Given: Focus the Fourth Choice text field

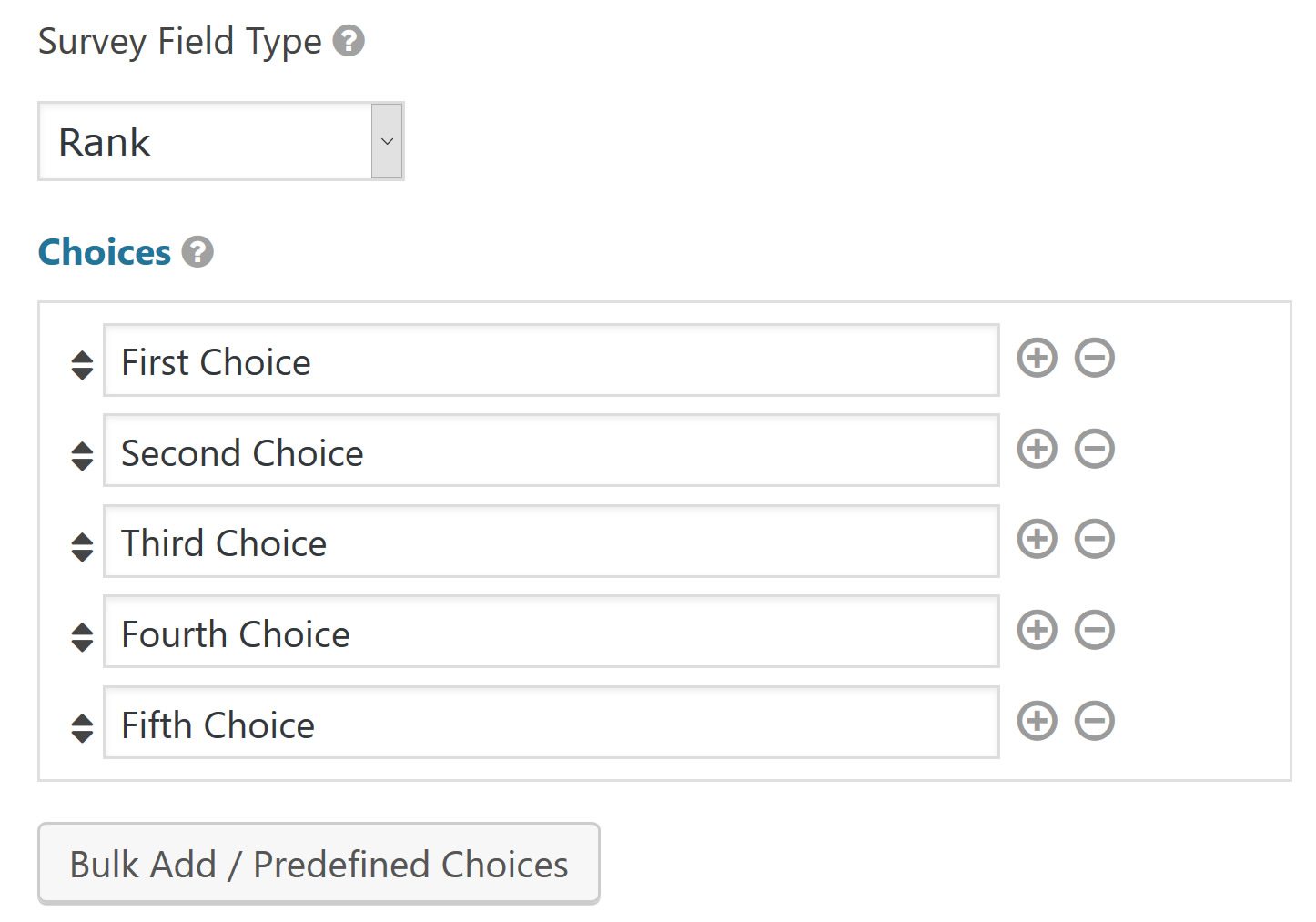Looking at the screenshot, I should (x=551, y=633).
